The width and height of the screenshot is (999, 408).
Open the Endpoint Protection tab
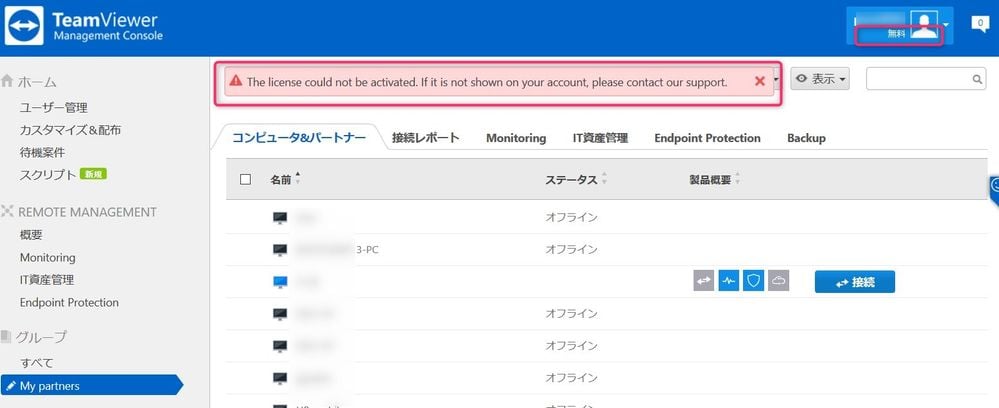click(707, 138)
